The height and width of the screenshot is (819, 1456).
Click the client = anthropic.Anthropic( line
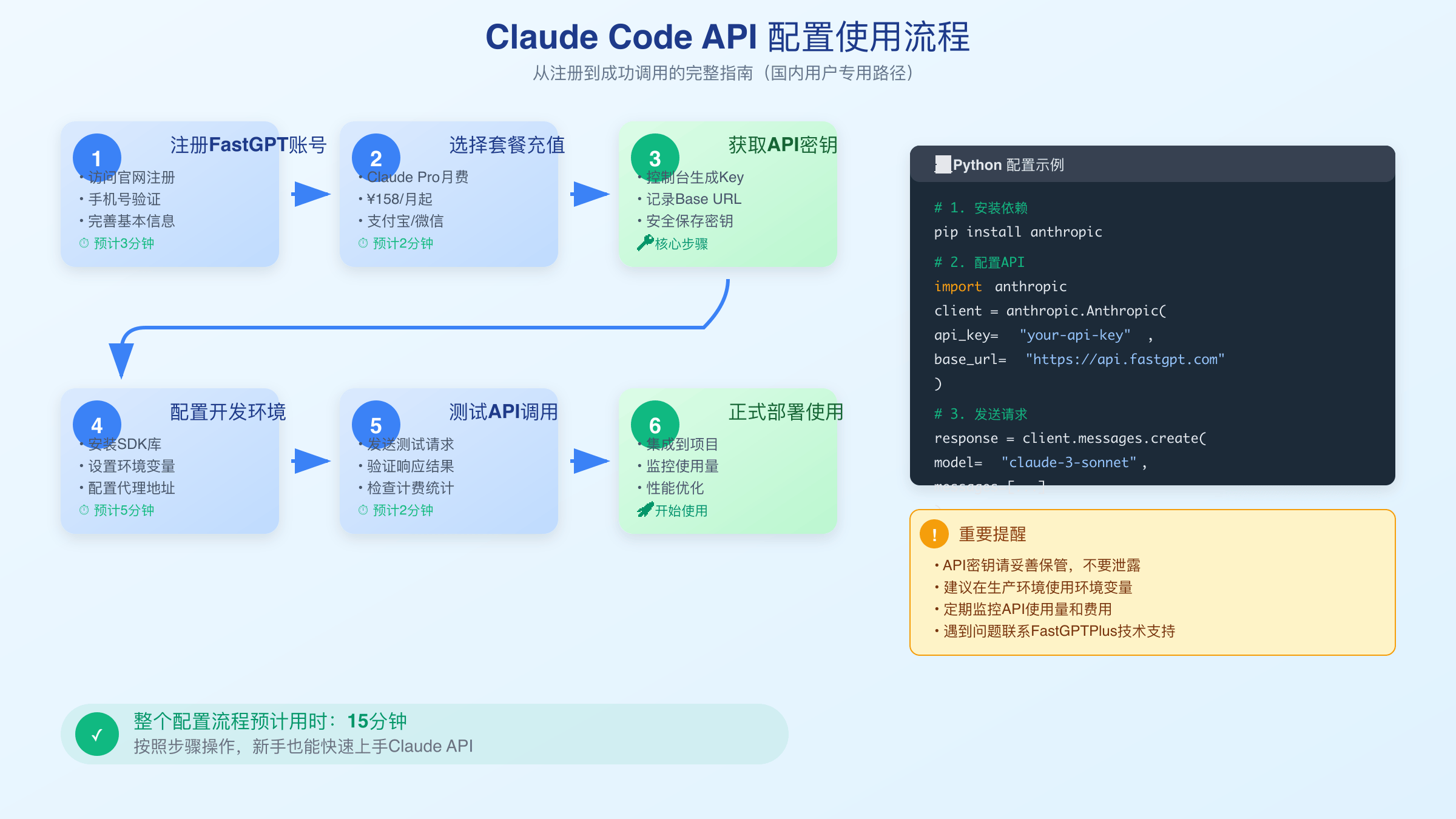click(x=1050, y=311)
